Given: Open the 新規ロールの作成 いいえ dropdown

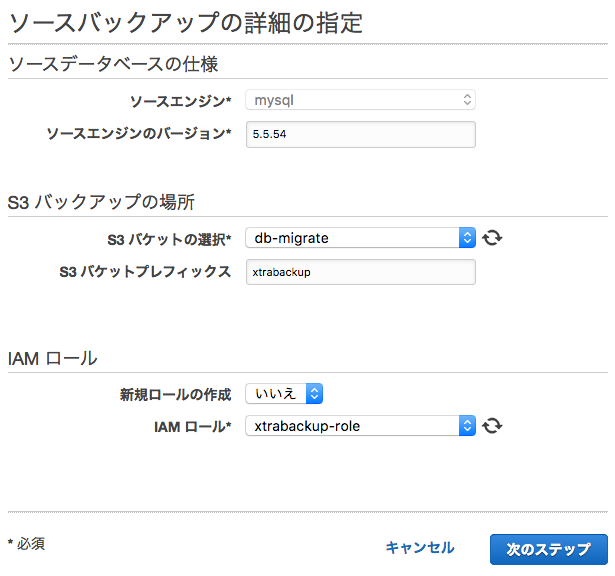Looking at the screenshot, I should [x=284, y=394].
